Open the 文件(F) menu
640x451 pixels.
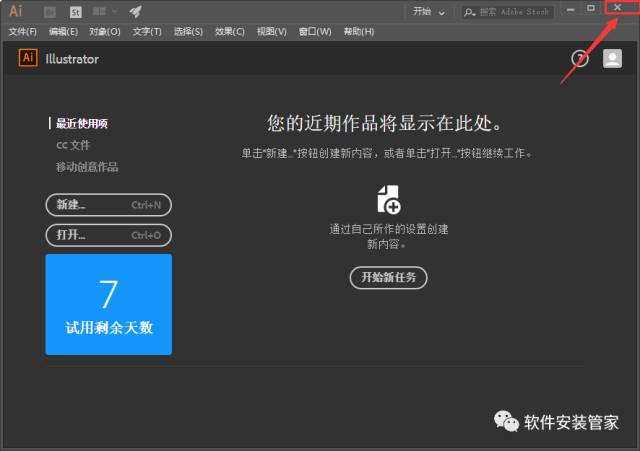pyautogui.click(x=22, y=31)
